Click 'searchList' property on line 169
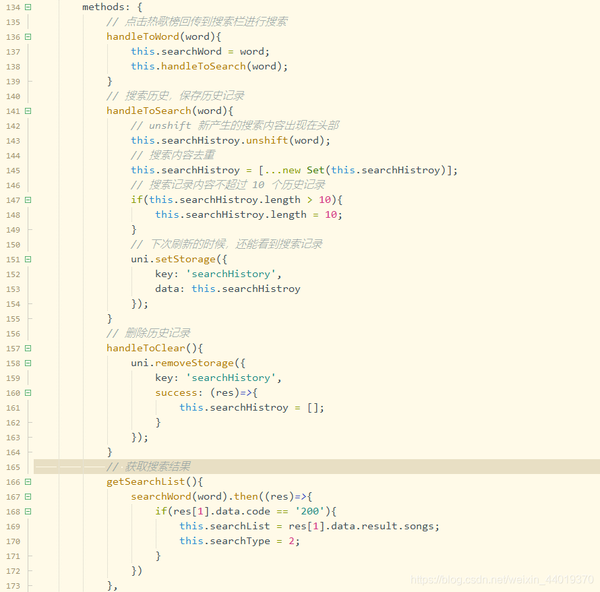 coord(240,526)
